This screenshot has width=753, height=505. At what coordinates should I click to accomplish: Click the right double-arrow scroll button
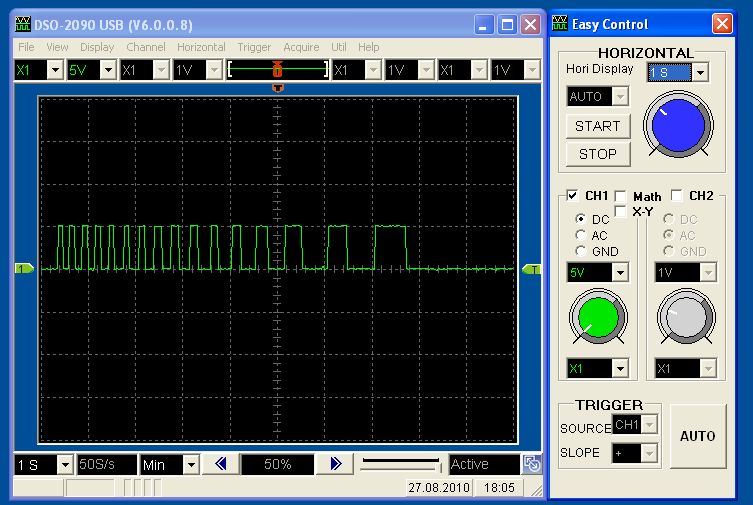click(x=336, y=464)
